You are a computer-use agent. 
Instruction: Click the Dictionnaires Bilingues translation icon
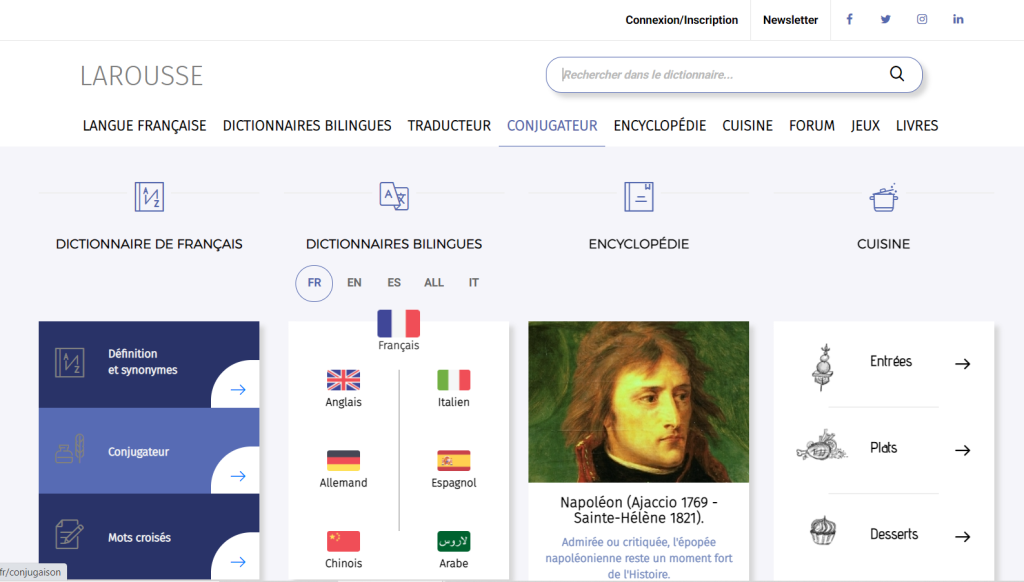[x=394, y=196]
